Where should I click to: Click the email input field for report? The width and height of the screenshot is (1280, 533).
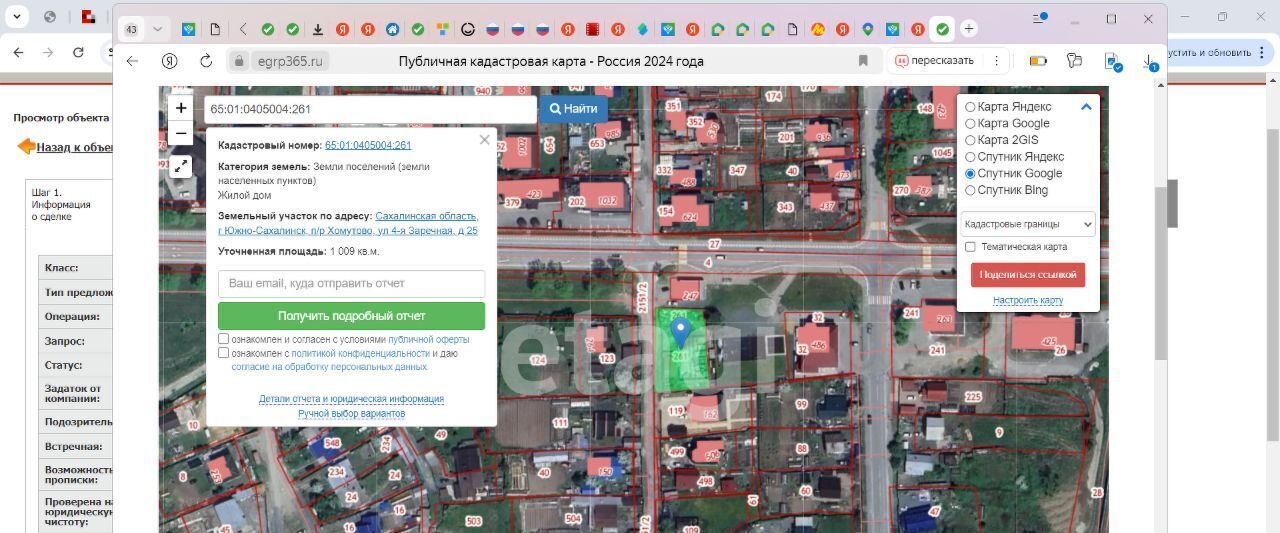(351, 283)
